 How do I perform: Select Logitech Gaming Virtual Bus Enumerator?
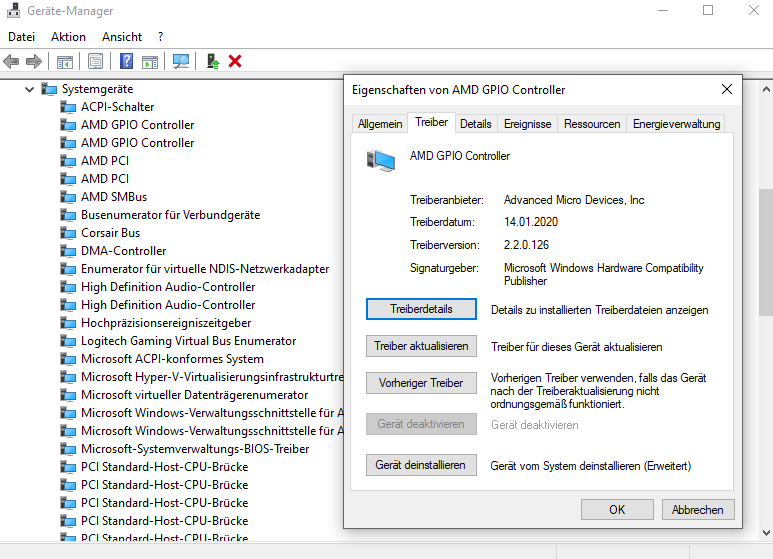tap(188, 341)
